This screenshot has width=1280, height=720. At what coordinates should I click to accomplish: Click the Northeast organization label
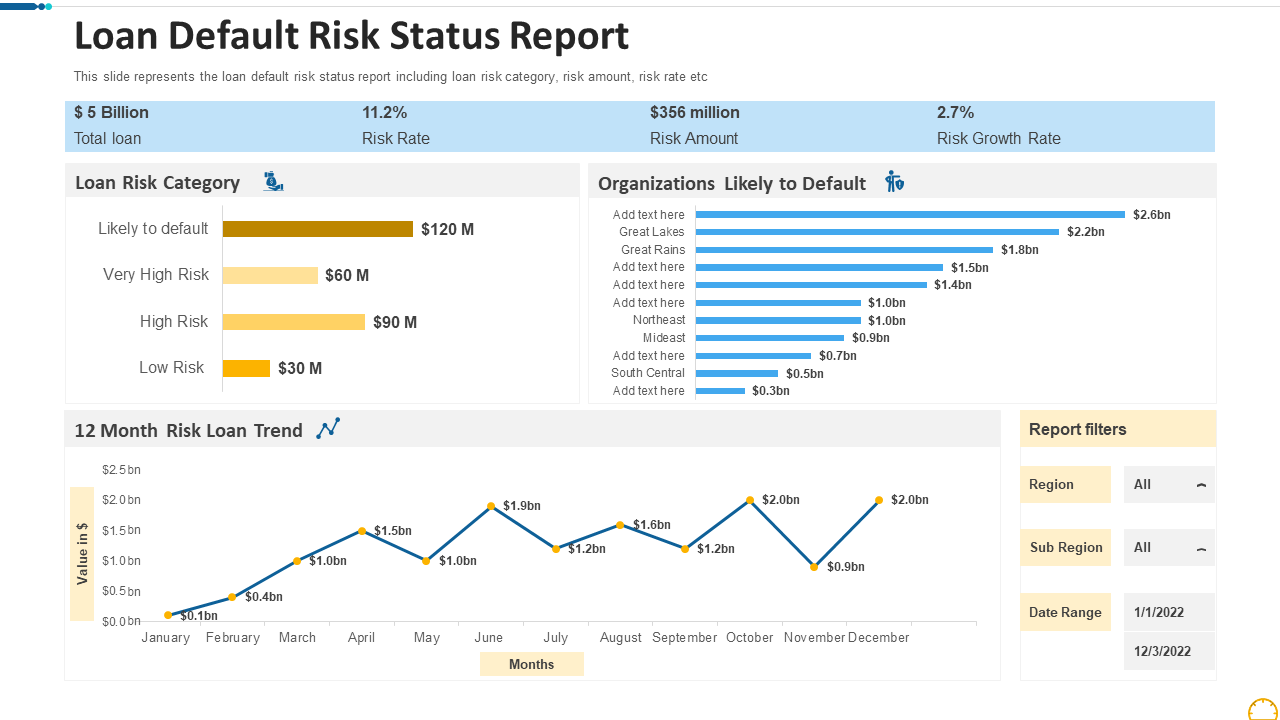point(659,320)
